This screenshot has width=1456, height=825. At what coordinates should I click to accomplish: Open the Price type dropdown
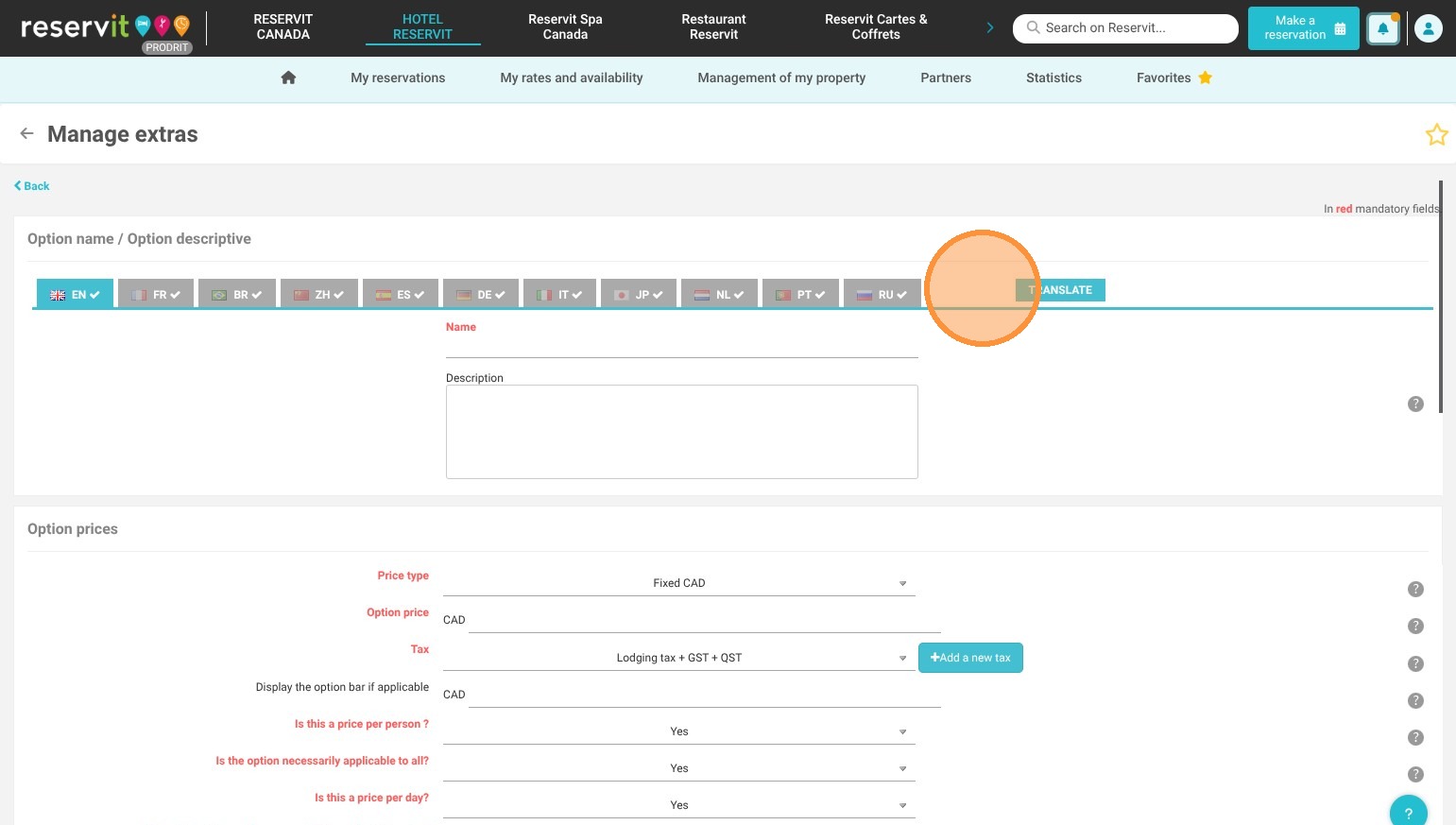[x=679, y=583]
